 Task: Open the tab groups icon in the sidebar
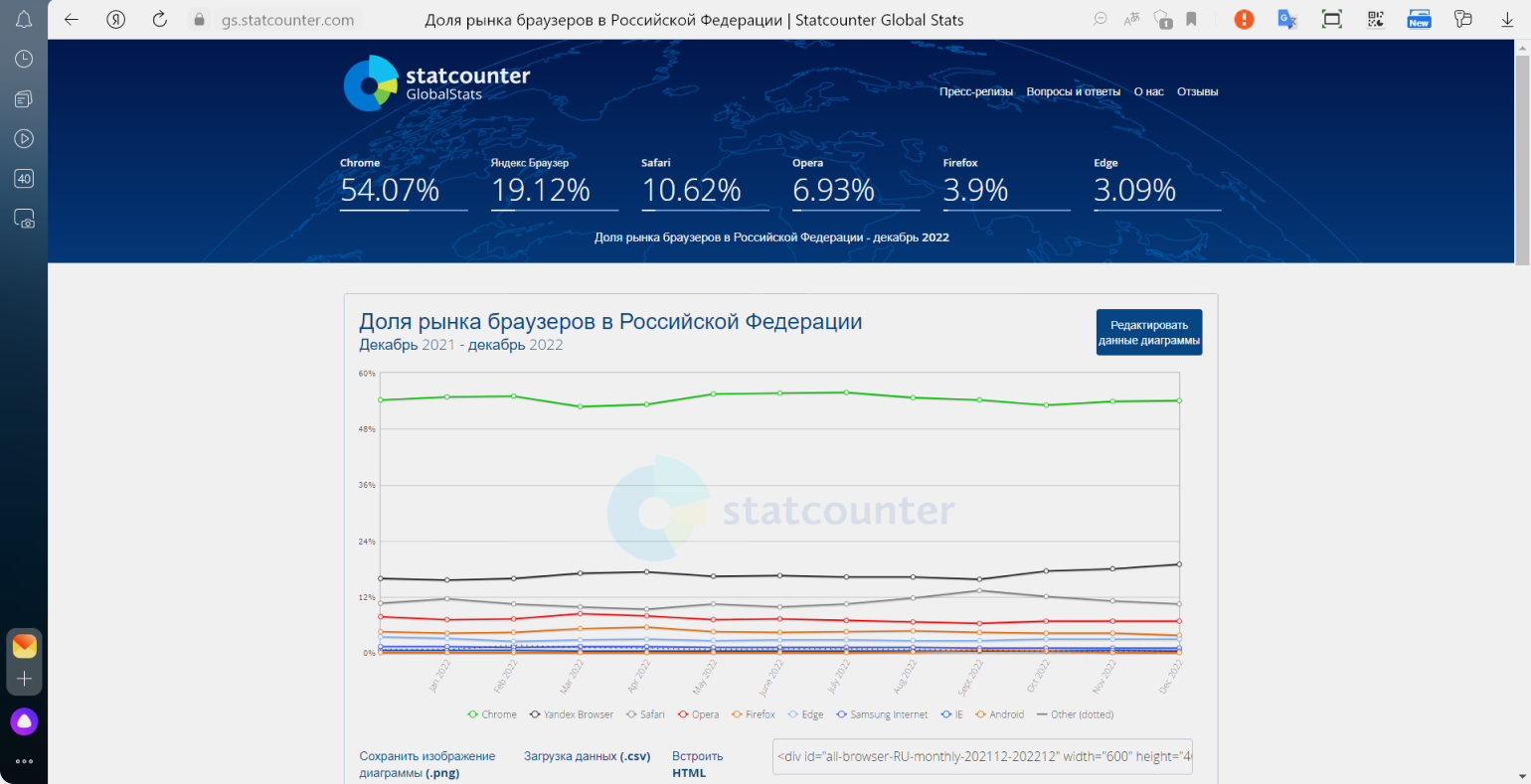(24, 99)
